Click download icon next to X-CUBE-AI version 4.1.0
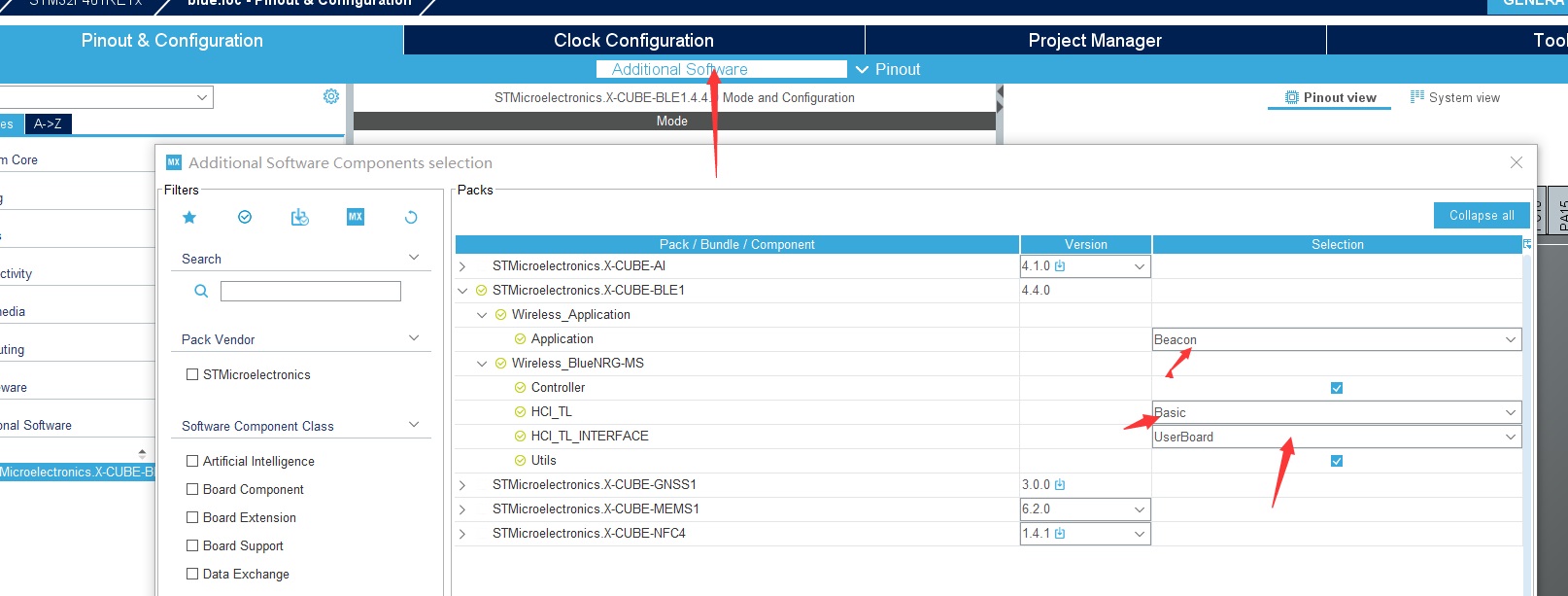Viewport: 1568px width, 596px height. click(1060, 265)
